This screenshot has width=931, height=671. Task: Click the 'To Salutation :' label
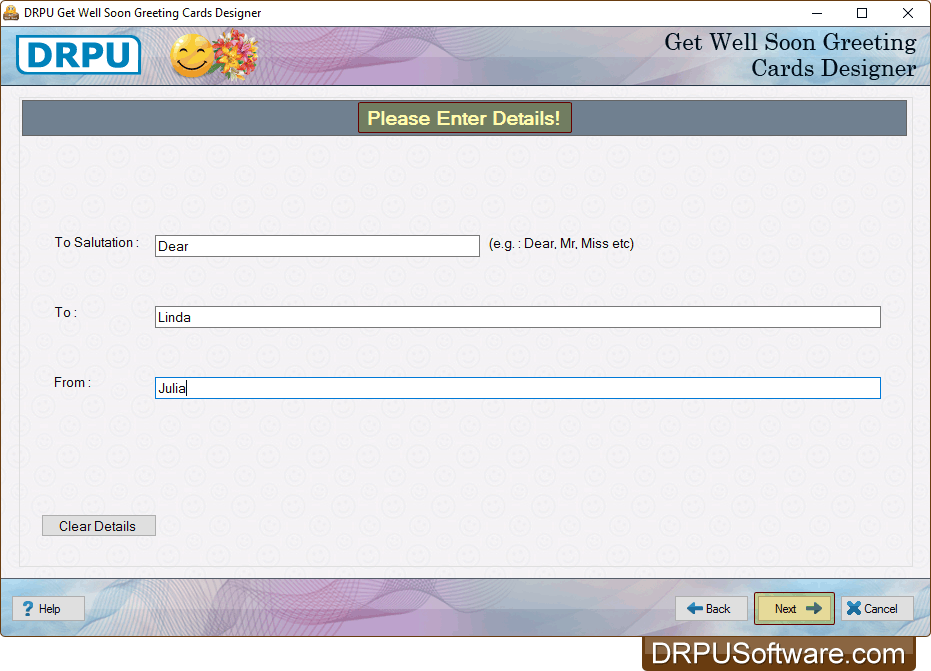coord(97,242)
